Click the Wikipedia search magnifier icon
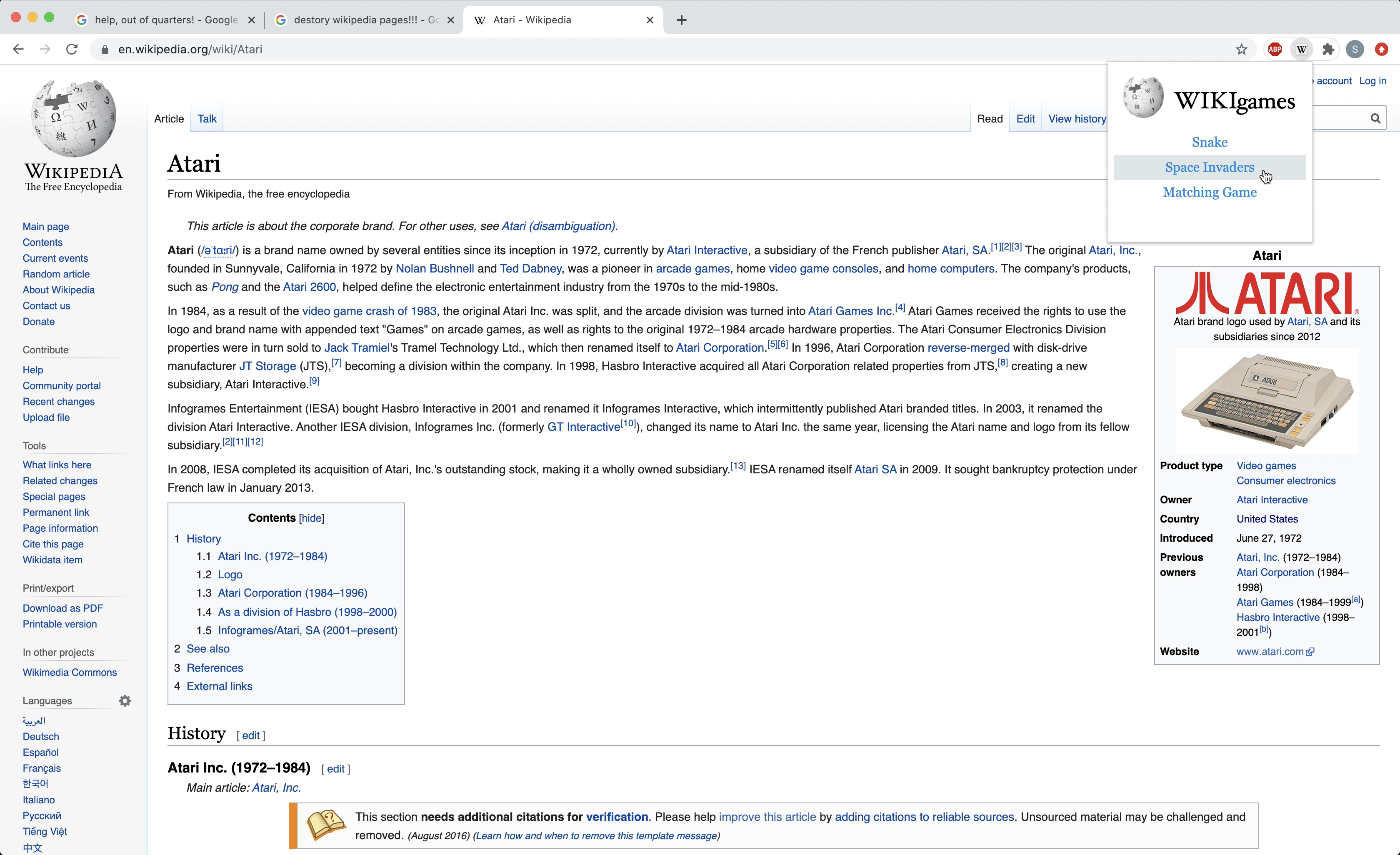Viewport: 1400px width, 855px height. coord(1375,118)
